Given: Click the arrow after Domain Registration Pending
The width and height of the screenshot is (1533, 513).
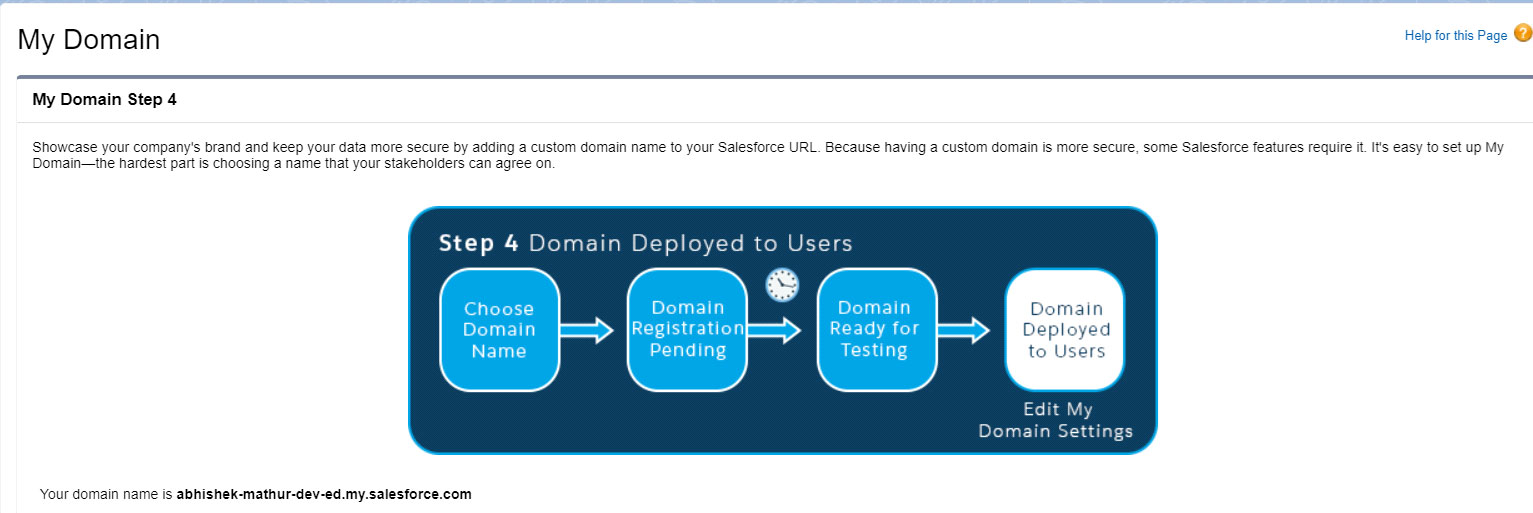Looking at the screenshot, I should [x=775, y=330].
